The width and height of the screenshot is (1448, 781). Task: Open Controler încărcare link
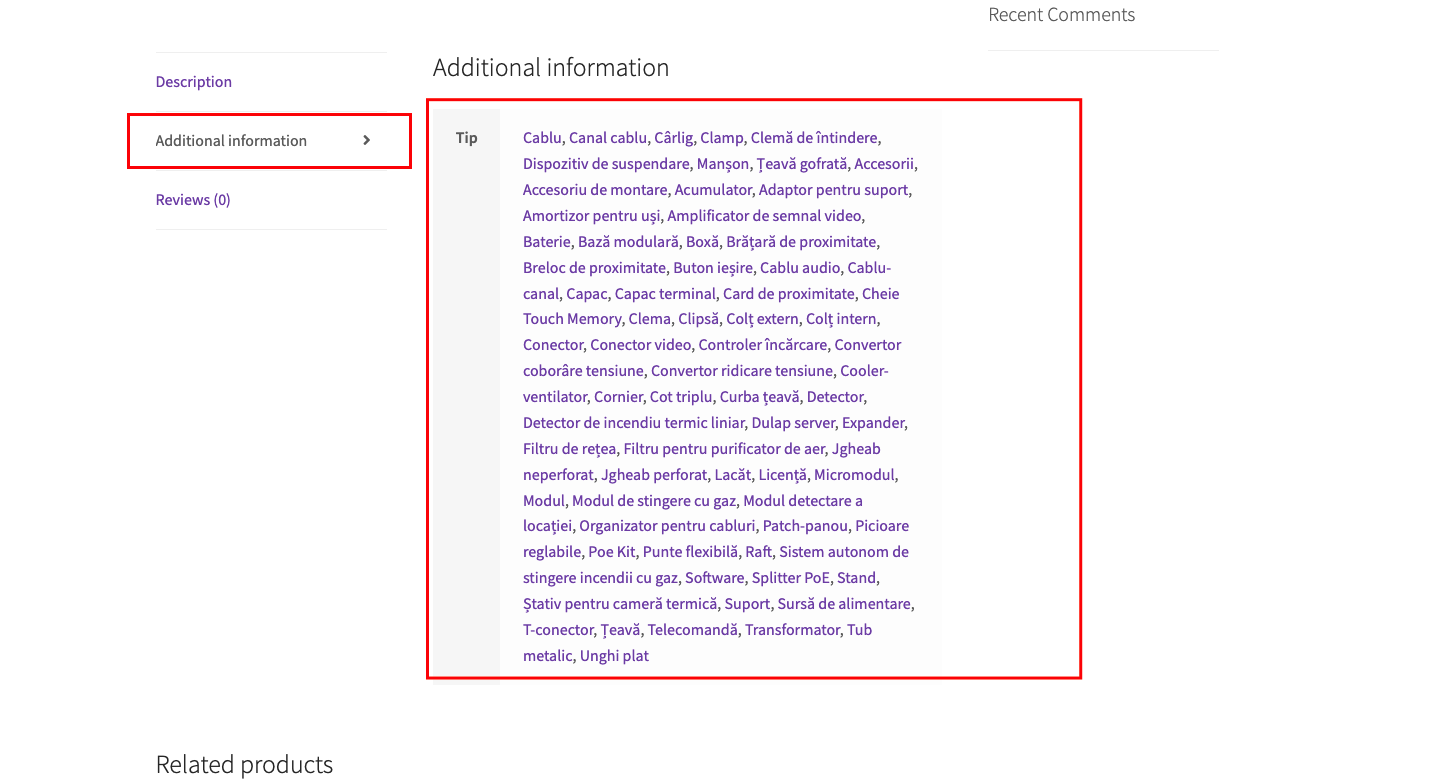[x=763, y=345]
